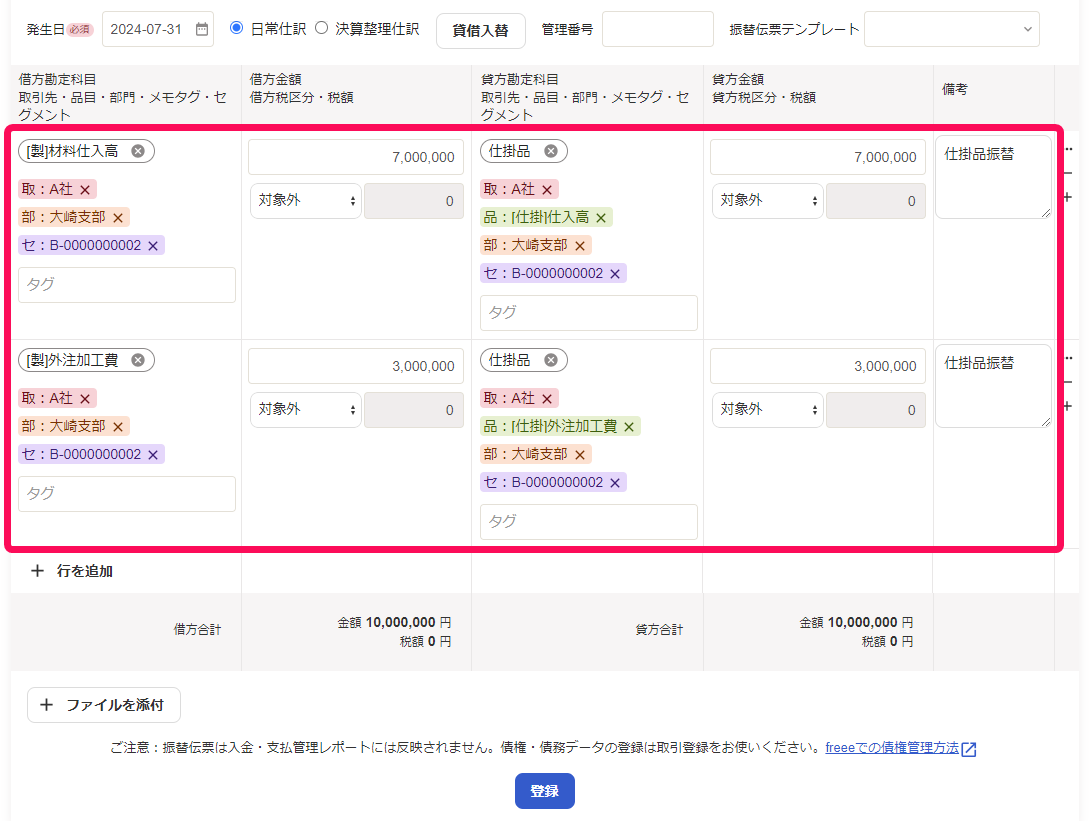The image size is (1090, 821).
Task: Click 貸方勘定科目 column header
Action: click(519, 79)
